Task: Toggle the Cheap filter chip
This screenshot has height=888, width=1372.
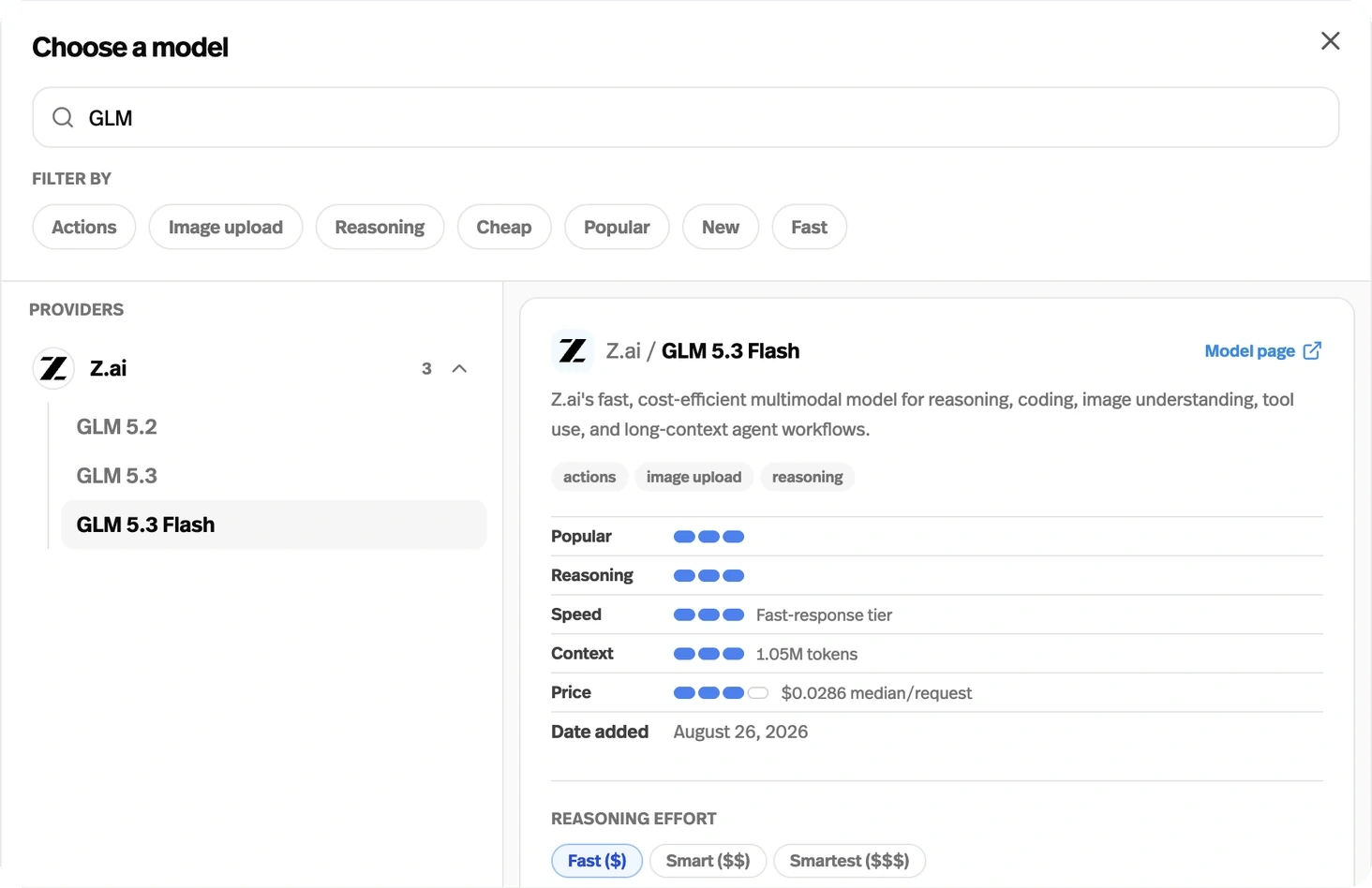Action: pos(504,227)
